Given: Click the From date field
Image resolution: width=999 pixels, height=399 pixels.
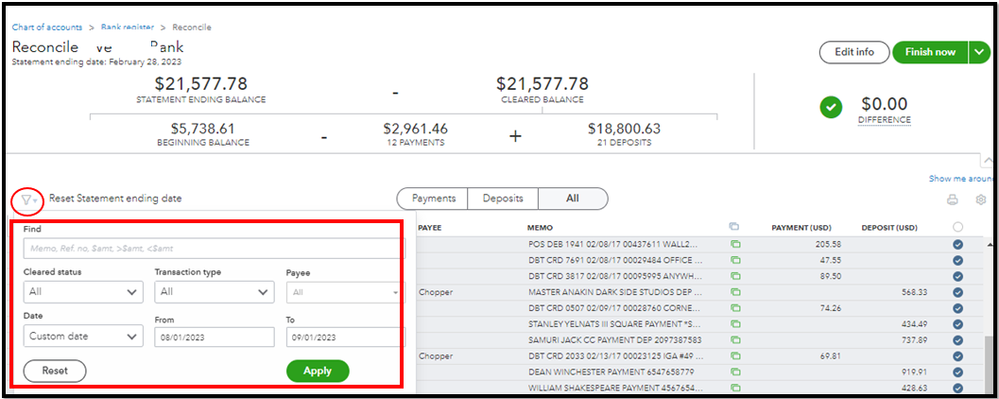Looking at the screenshot, I should pyautogui.click(x=214, y=337).
